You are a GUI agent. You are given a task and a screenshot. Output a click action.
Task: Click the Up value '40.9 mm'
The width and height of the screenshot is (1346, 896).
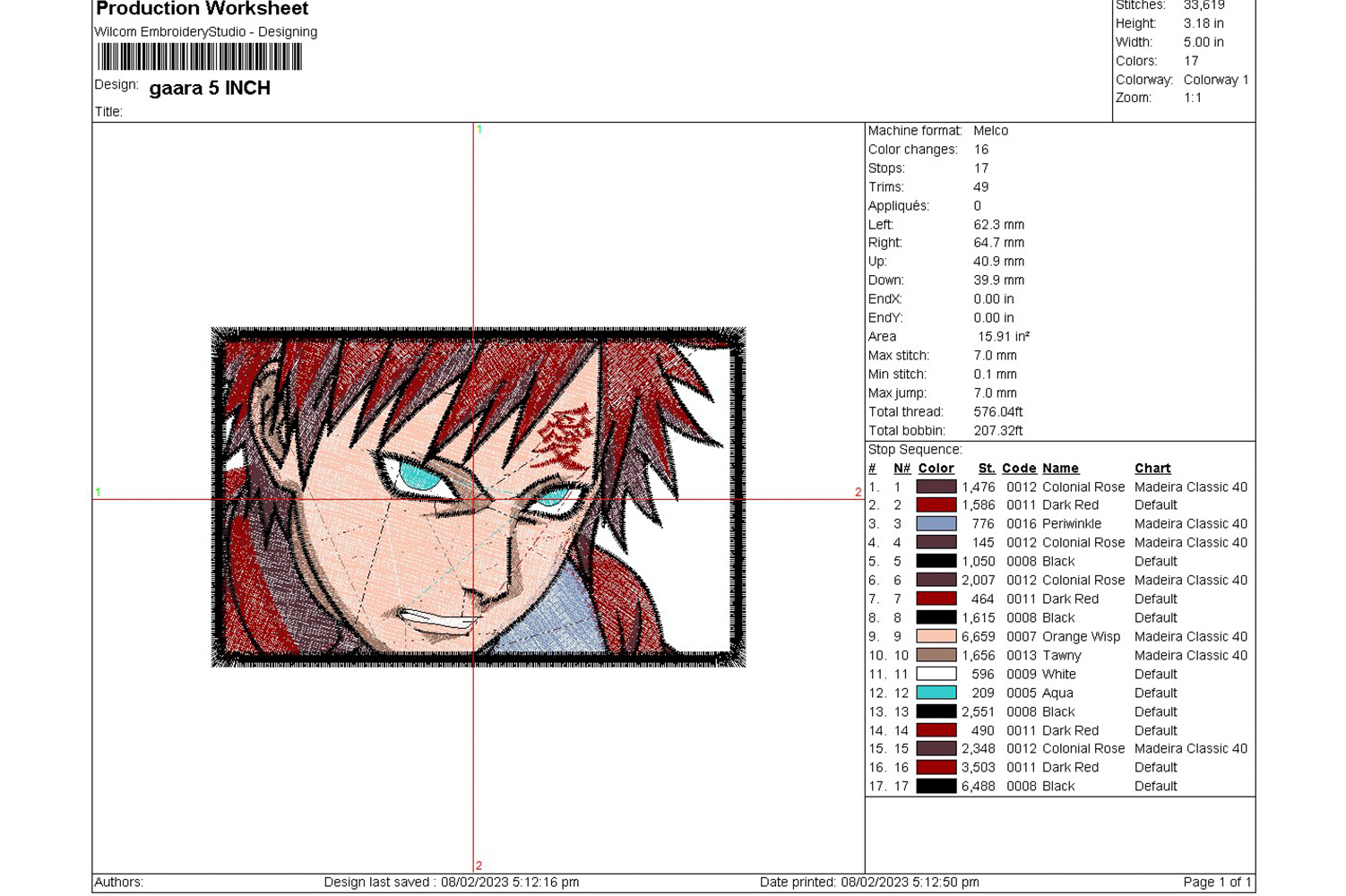999,262
